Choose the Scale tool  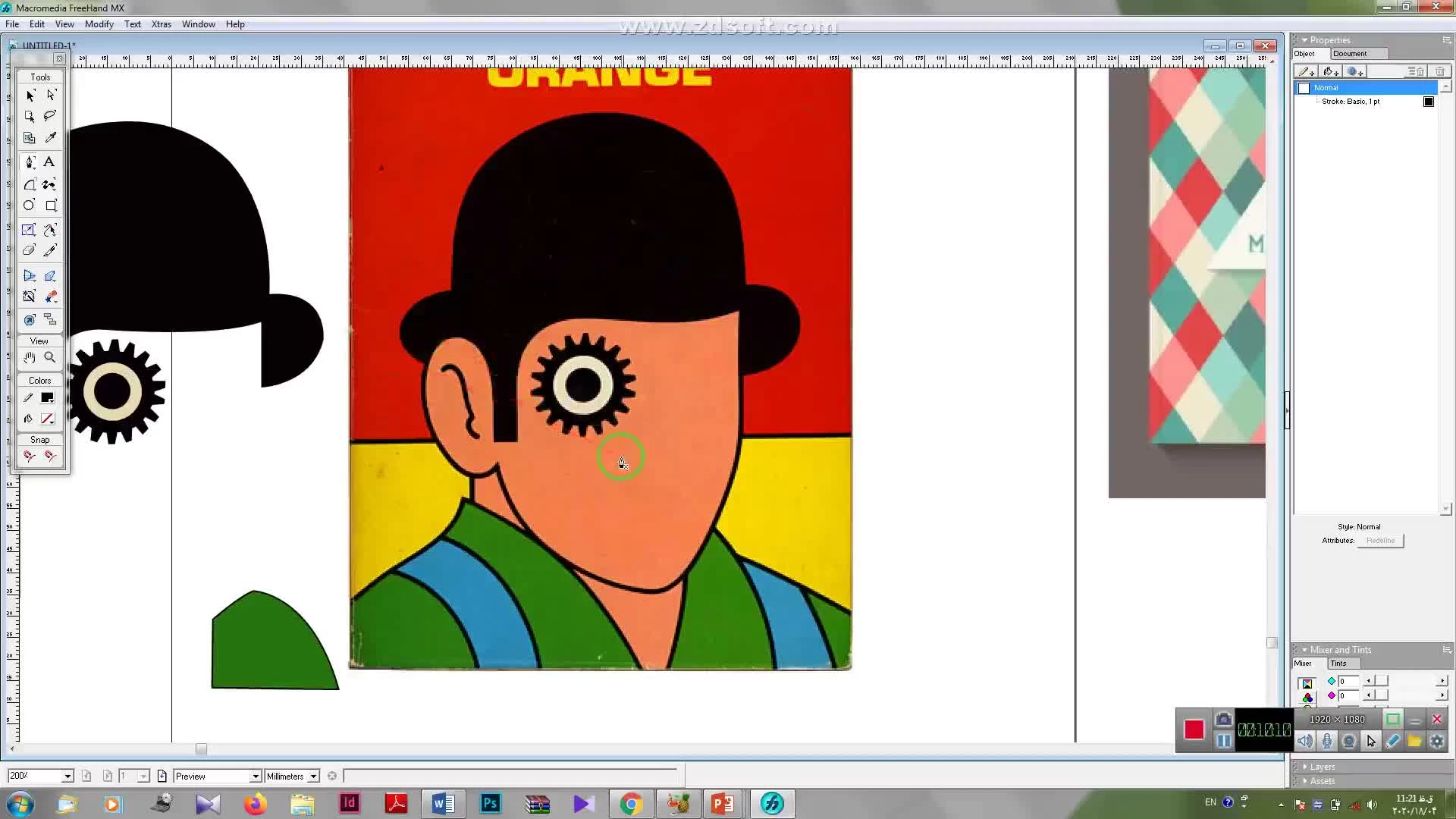(x=29, y=230)
